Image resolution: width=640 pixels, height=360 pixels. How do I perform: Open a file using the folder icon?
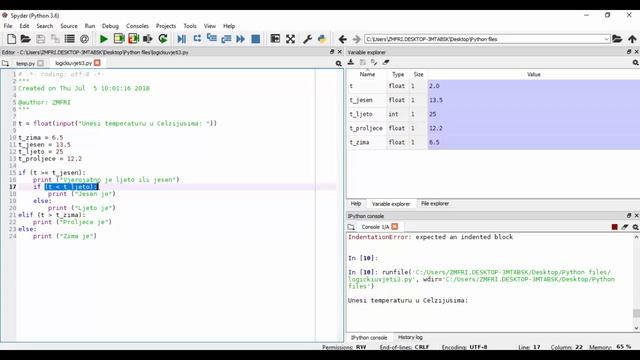25,39
